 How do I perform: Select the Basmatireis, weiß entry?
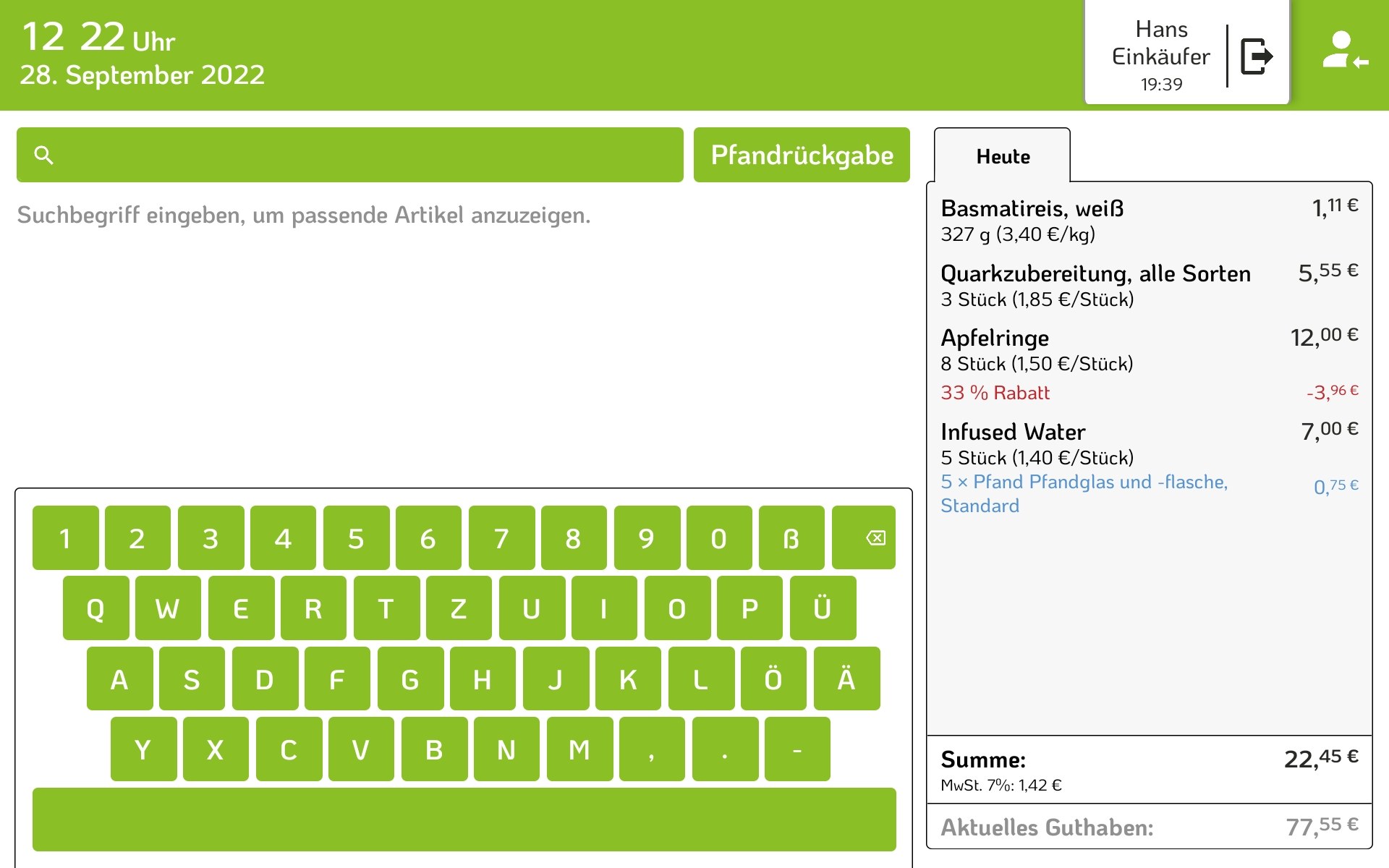click(1149, 221)
